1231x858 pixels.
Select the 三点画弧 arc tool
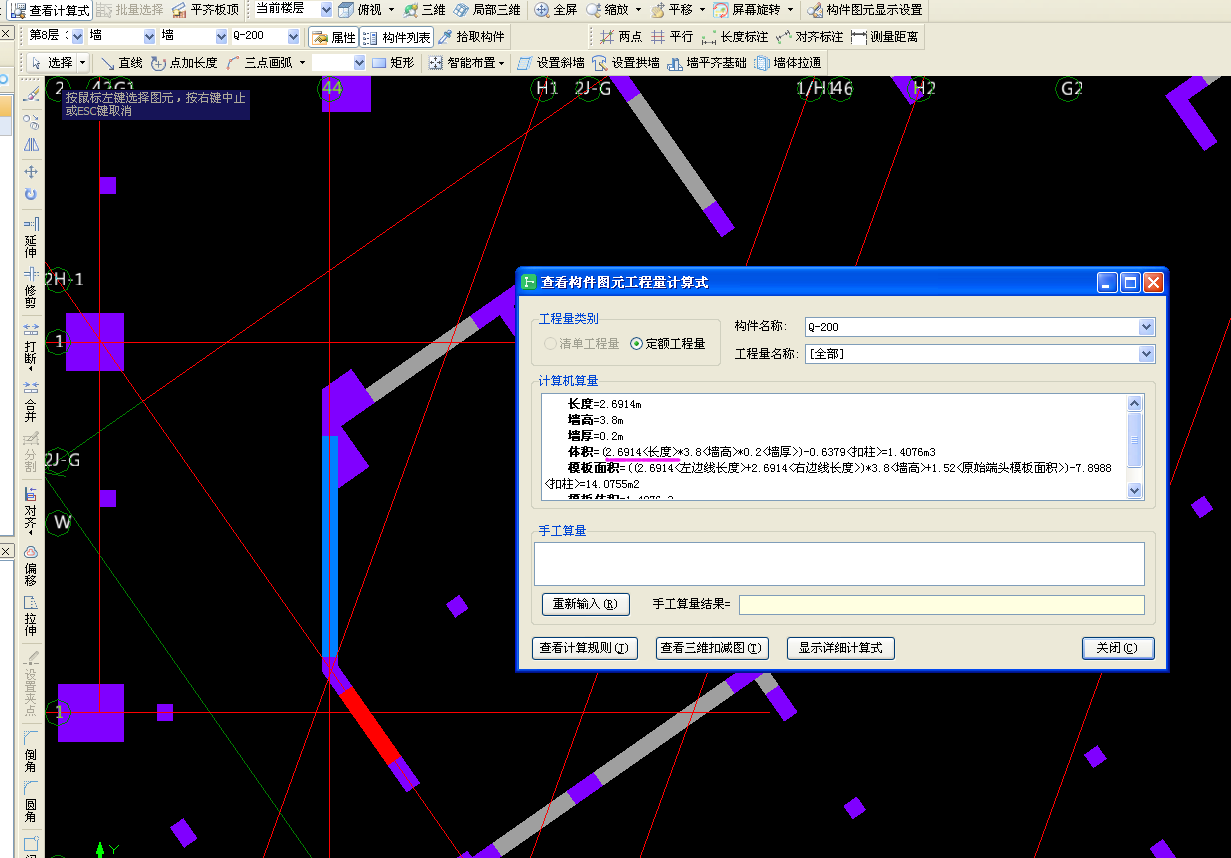click(x=259, y=63)
